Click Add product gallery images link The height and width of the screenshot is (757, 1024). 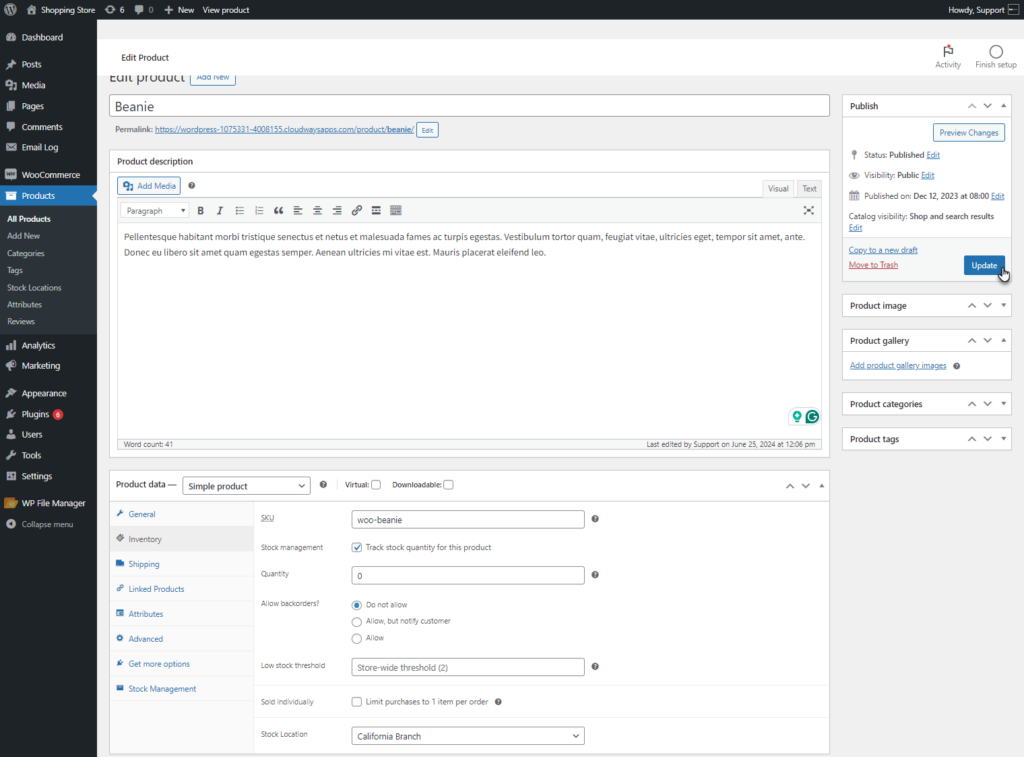pyautogui.click(x=898, y=365)
